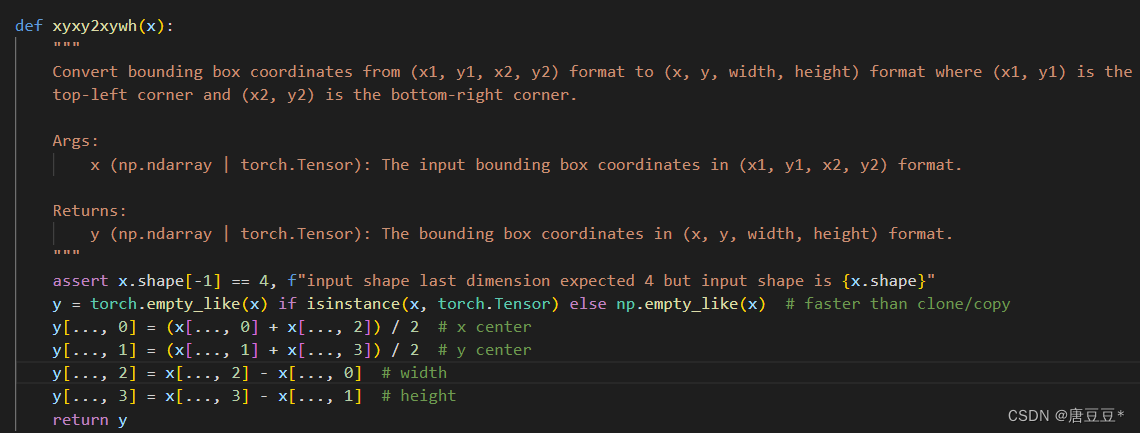1140x433 pixels.
Task: Click the 'Returns:' heading in the docstring
Action: [x=90, y=211]
